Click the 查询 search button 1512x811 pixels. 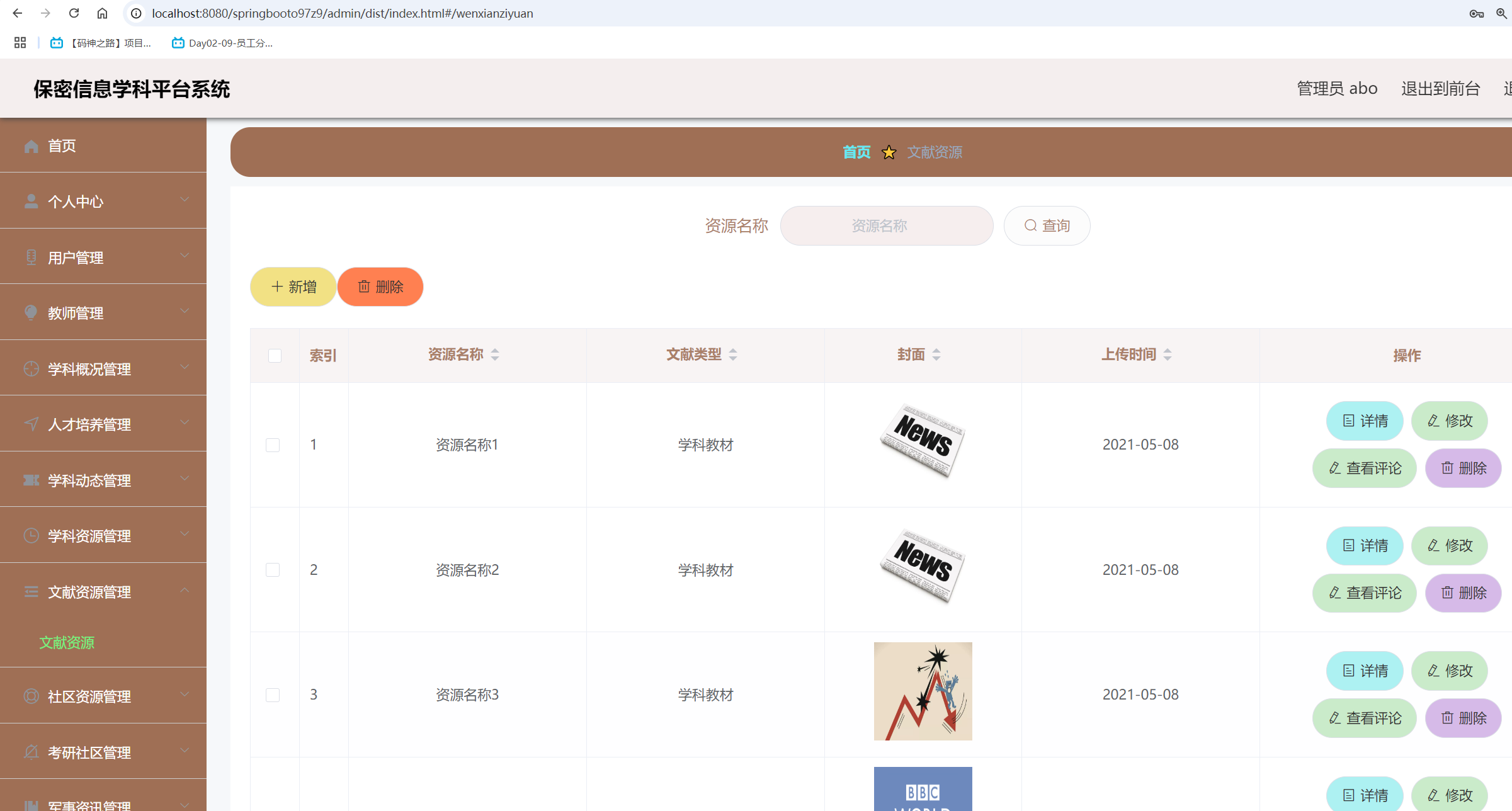tap(1047, 225)
